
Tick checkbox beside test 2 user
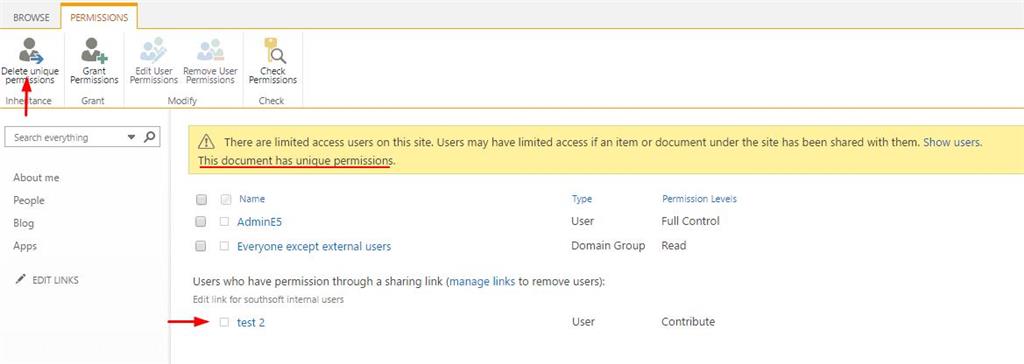pos(225,322)
